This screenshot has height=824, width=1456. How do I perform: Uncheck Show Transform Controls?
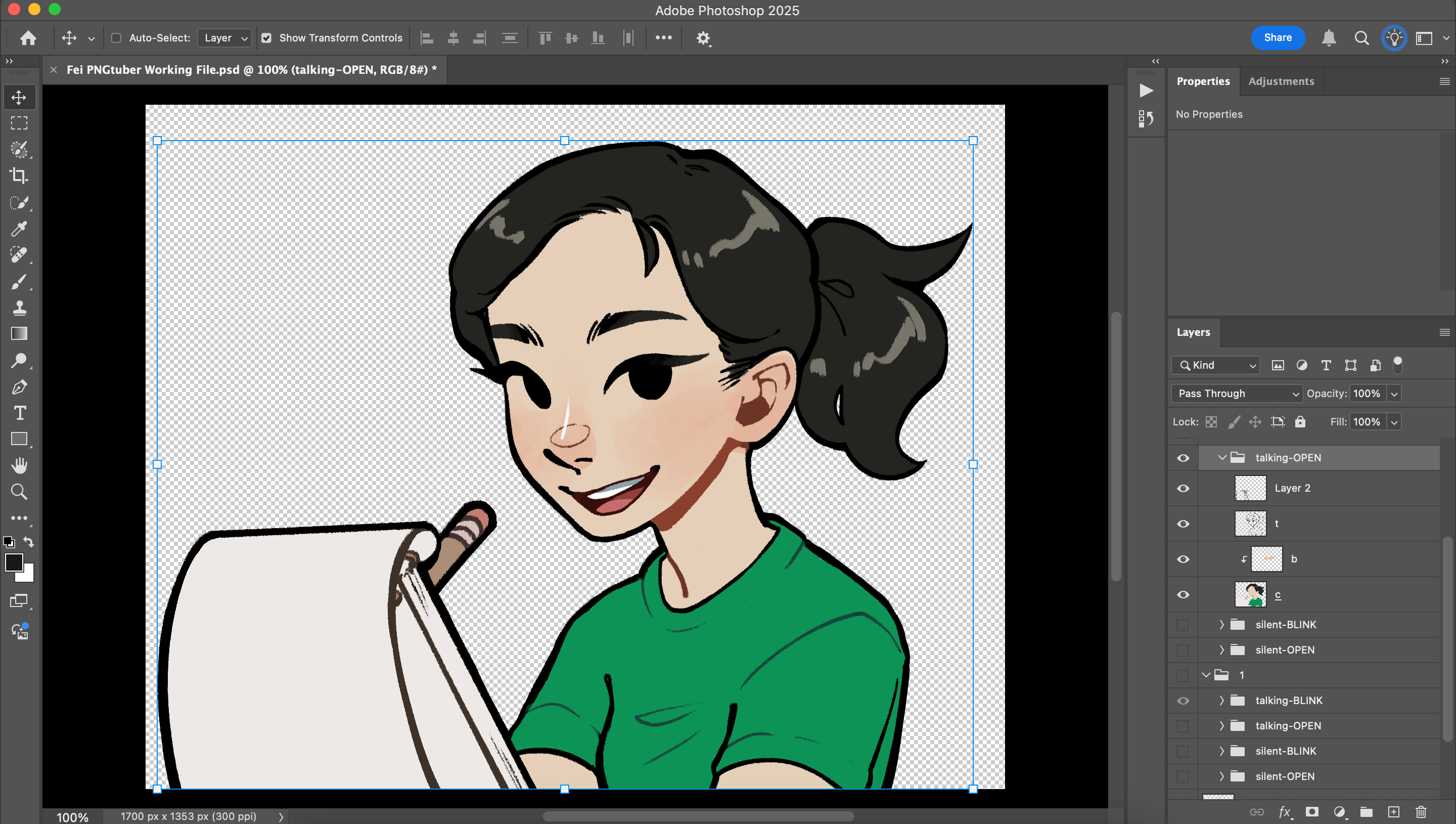[x=266, y=38]
